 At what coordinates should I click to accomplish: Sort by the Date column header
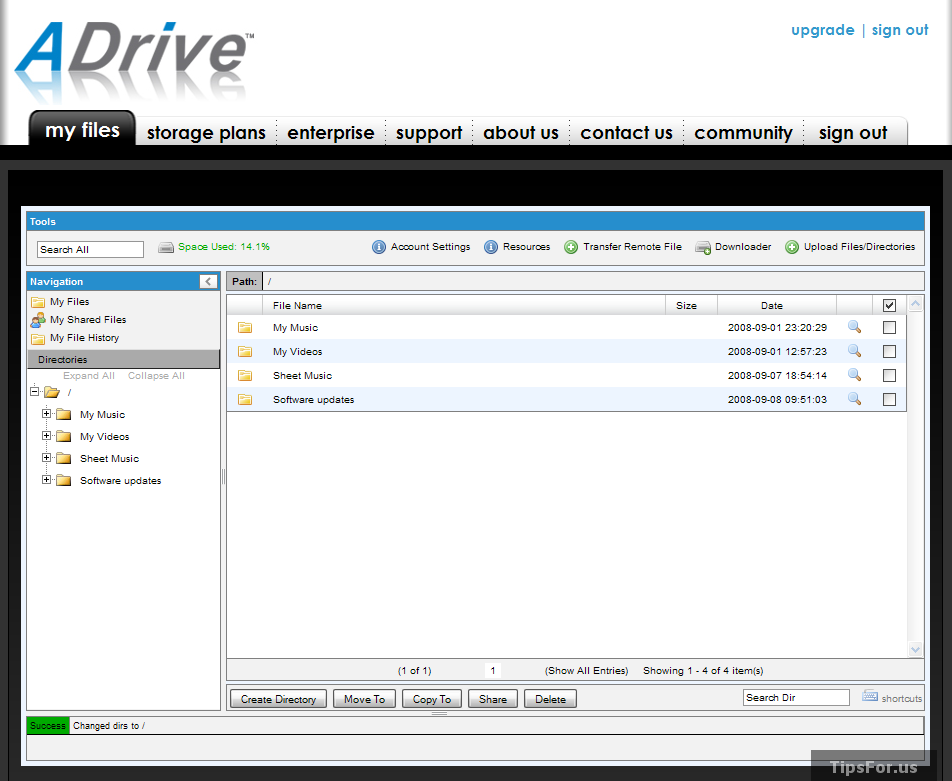click(x=777, y=305)
